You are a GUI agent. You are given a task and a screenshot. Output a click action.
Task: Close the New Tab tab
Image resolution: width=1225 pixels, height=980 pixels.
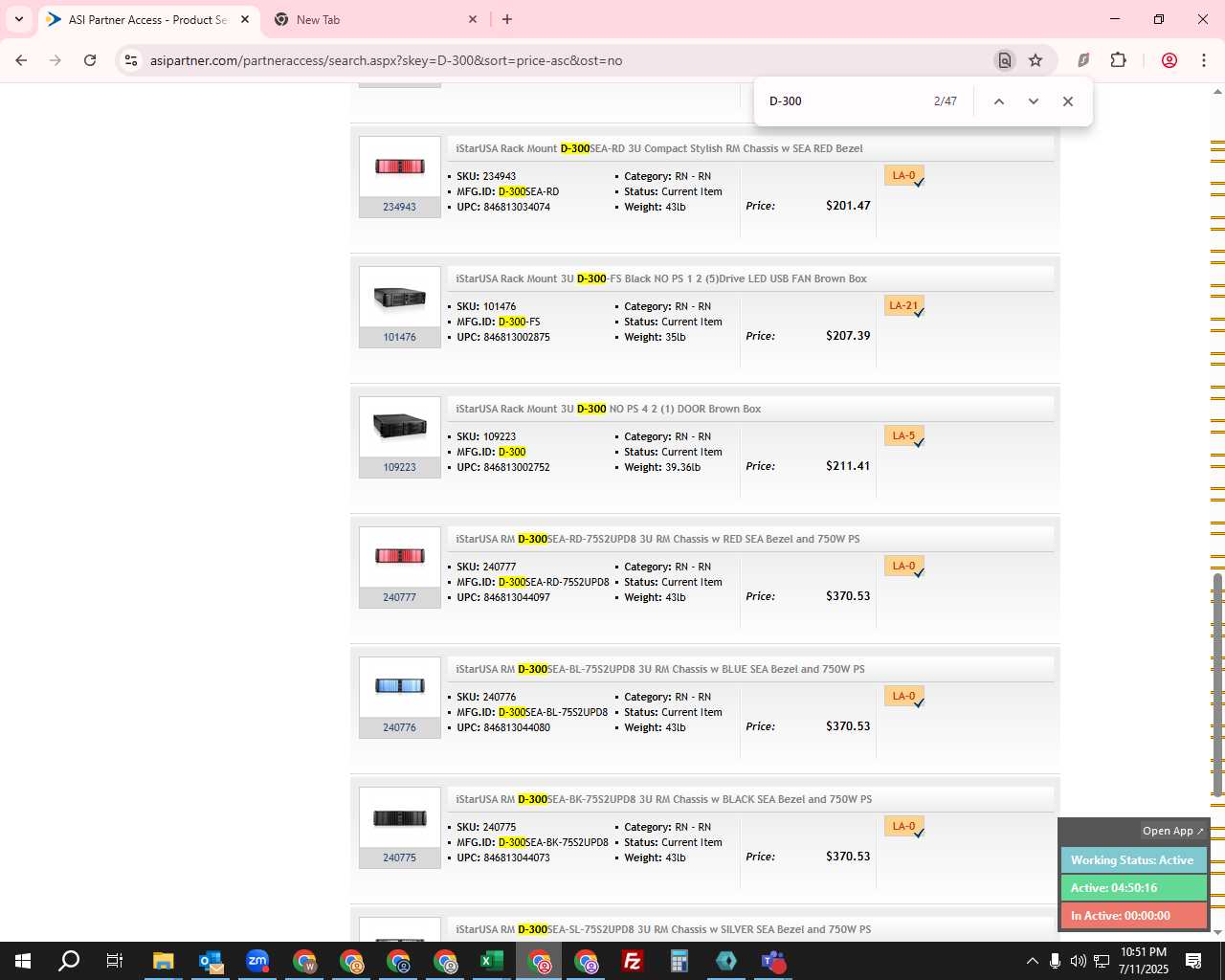(x=473, y=19)
